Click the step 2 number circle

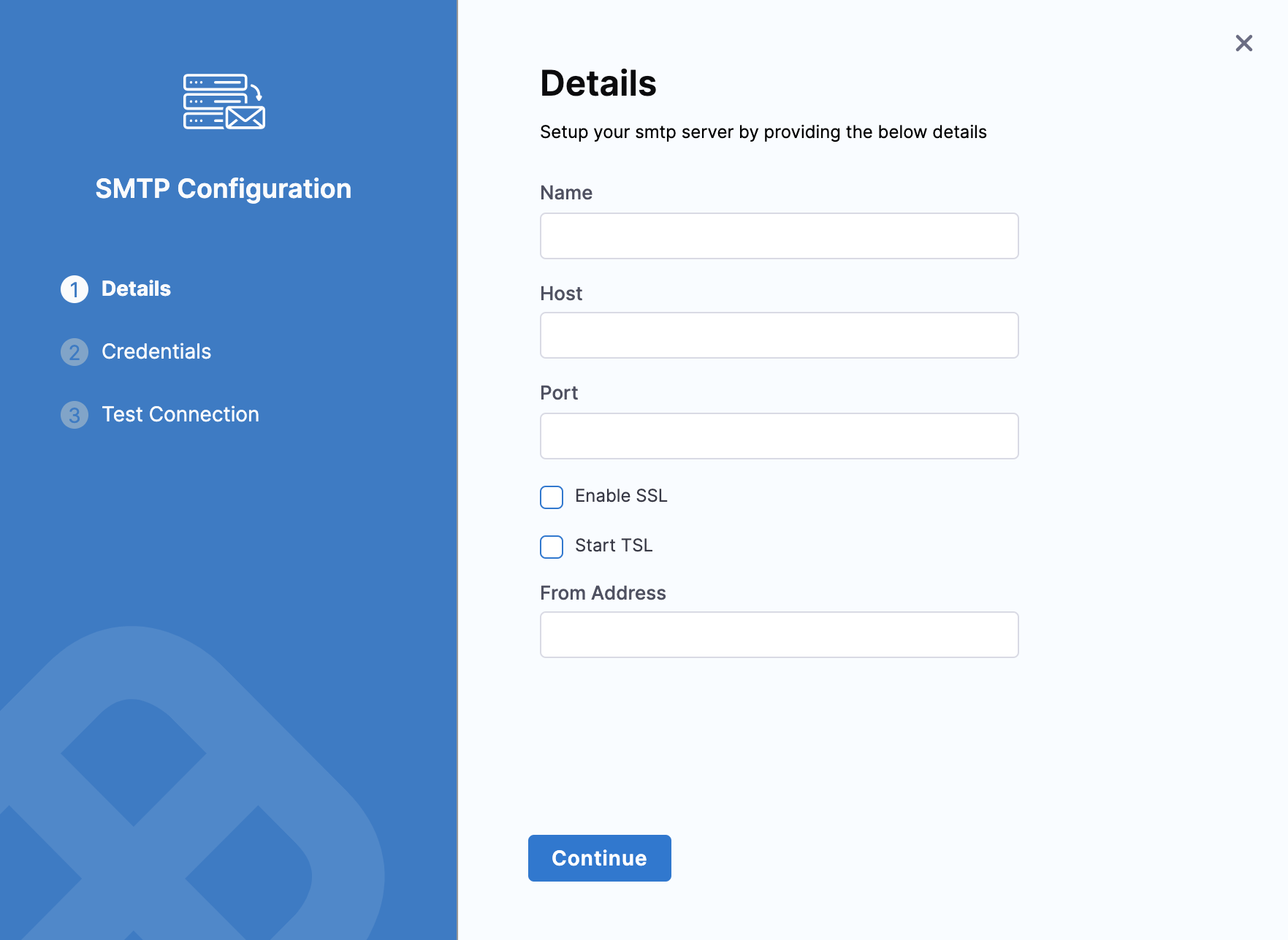click(x=75, y=352)
